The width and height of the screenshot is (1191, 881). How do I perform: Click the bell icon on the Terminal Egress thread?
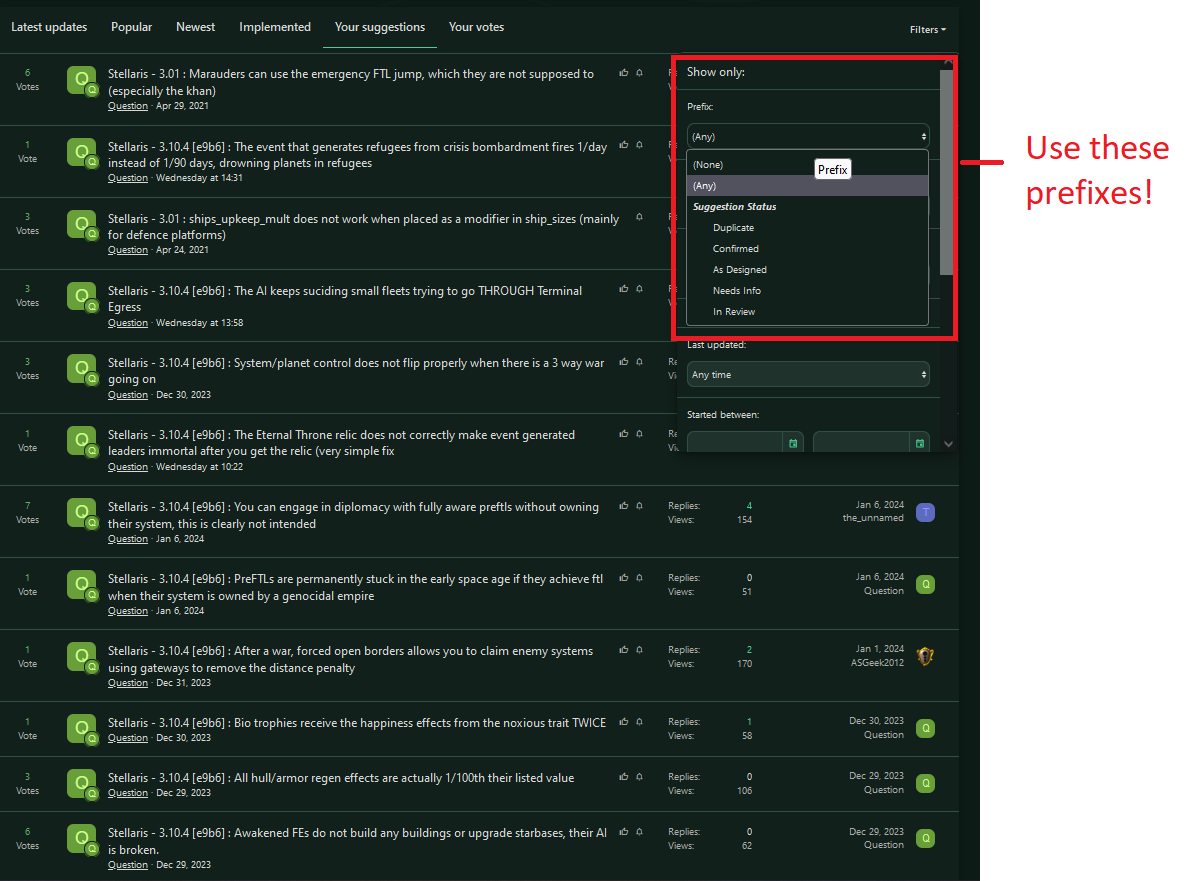(637, 290)
